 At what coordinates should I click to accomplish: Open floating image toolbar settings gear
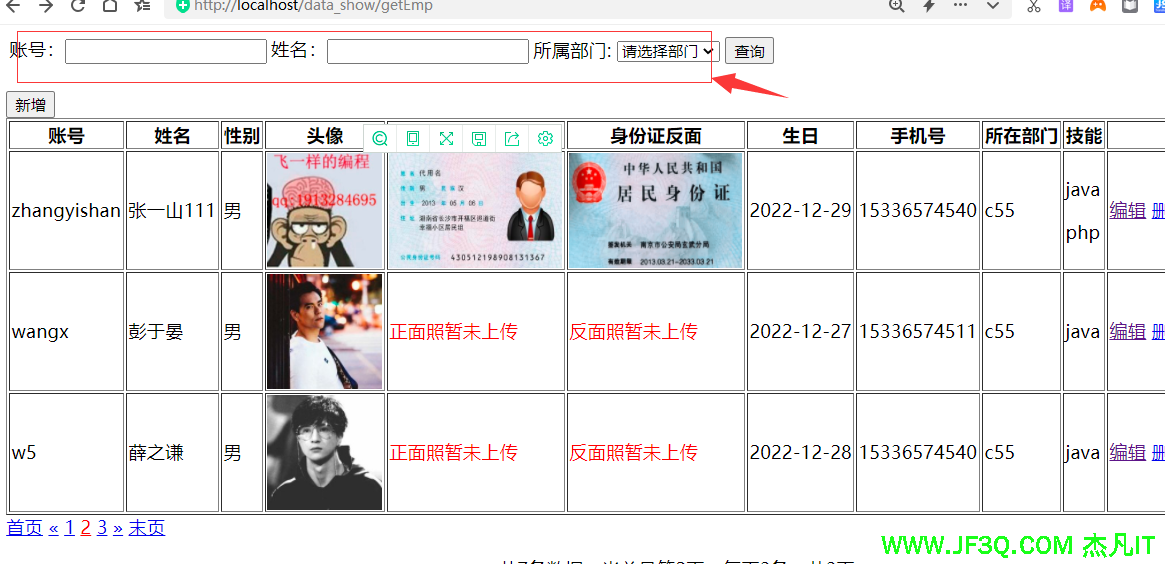(x=545, y=138)
